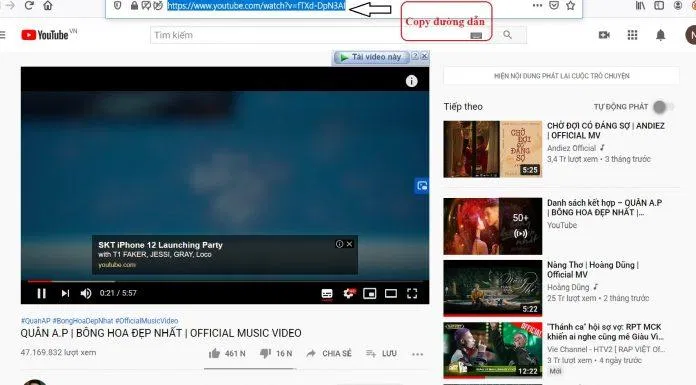Open the notifications bell
Viewport: 696px width, 385px height.
point(660,35)
